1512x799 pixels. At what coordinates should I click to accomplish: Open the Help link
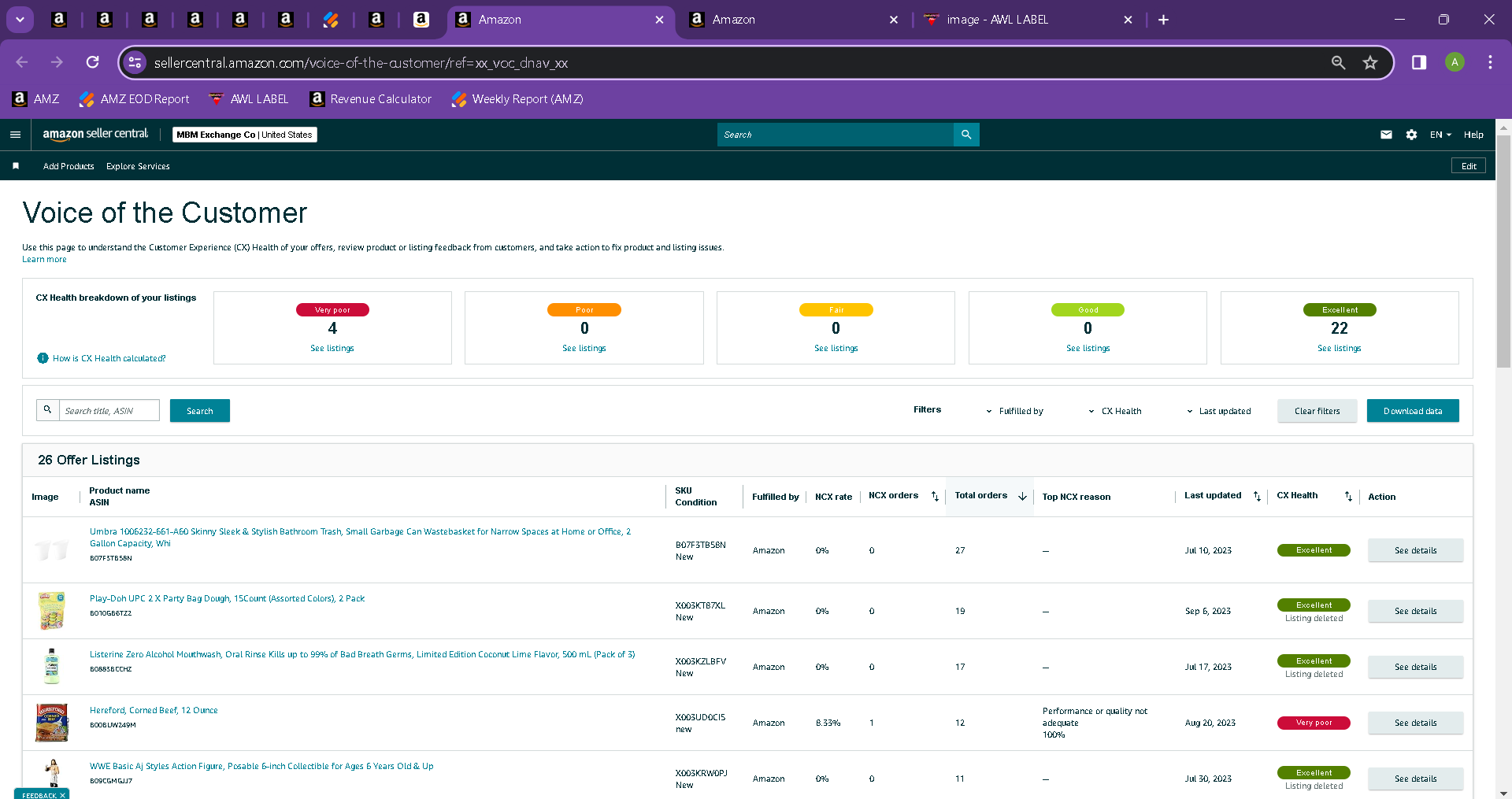point(1473,135)
